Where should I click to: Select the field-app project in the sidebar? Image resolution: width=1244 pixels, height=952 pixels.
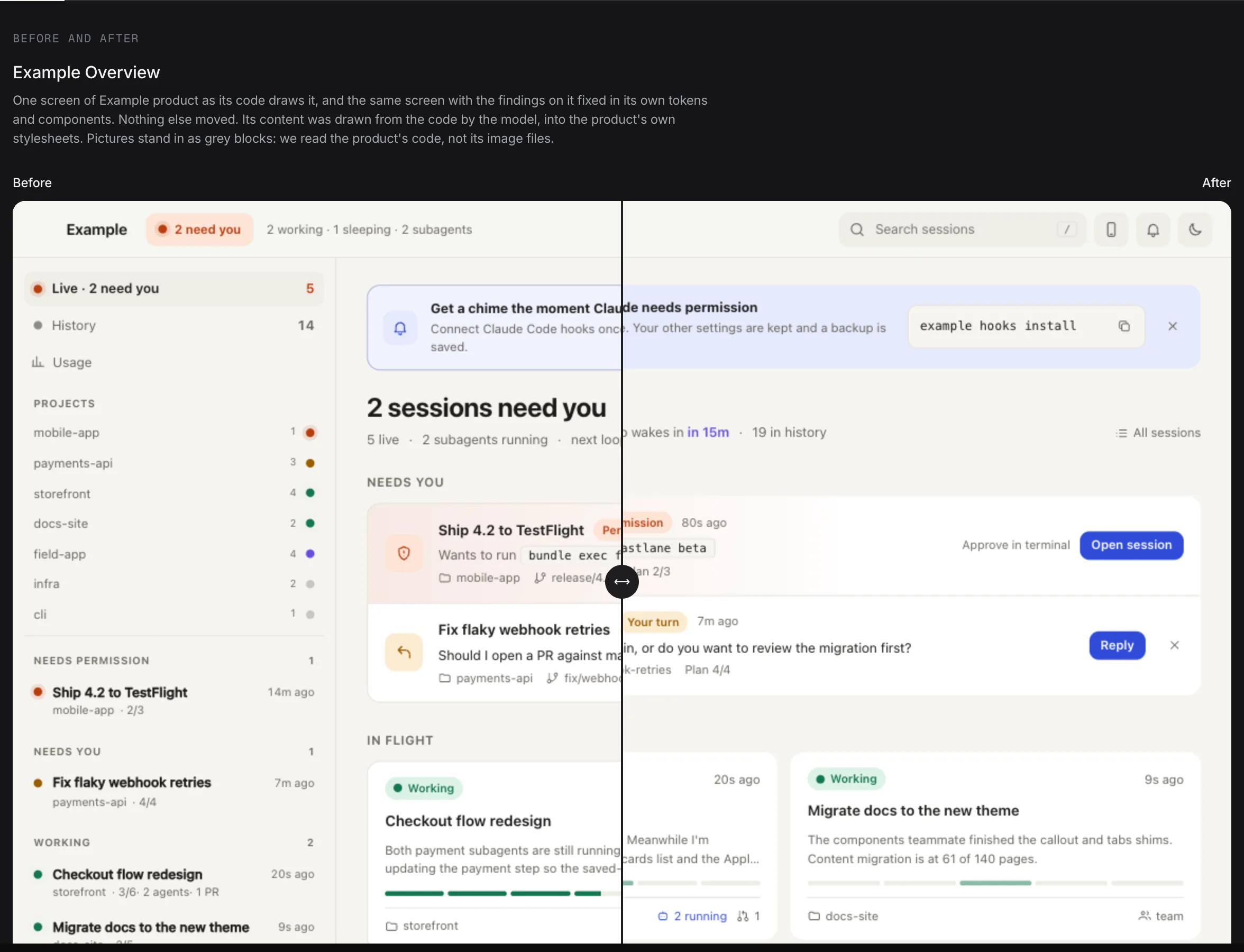pyautogui.click(x=174, y=554)
